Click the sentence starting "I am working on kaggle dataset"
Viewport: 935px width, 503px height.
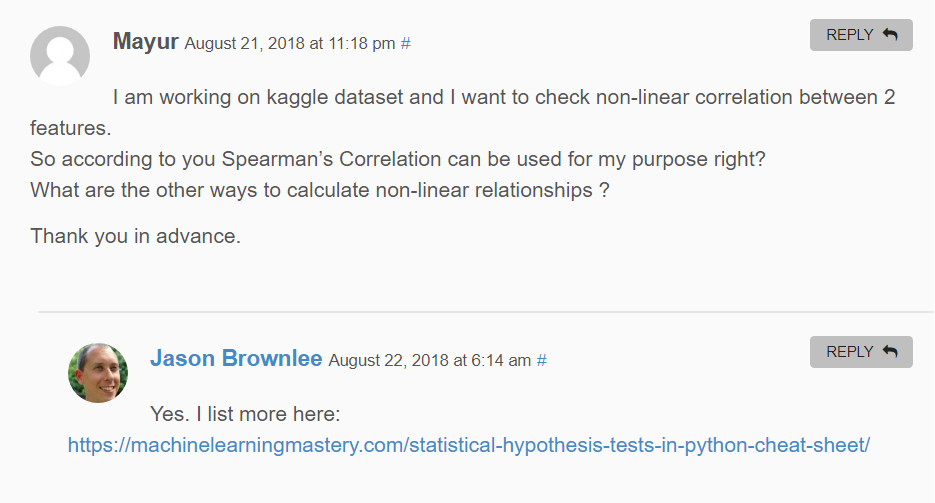tap(504, 98)
